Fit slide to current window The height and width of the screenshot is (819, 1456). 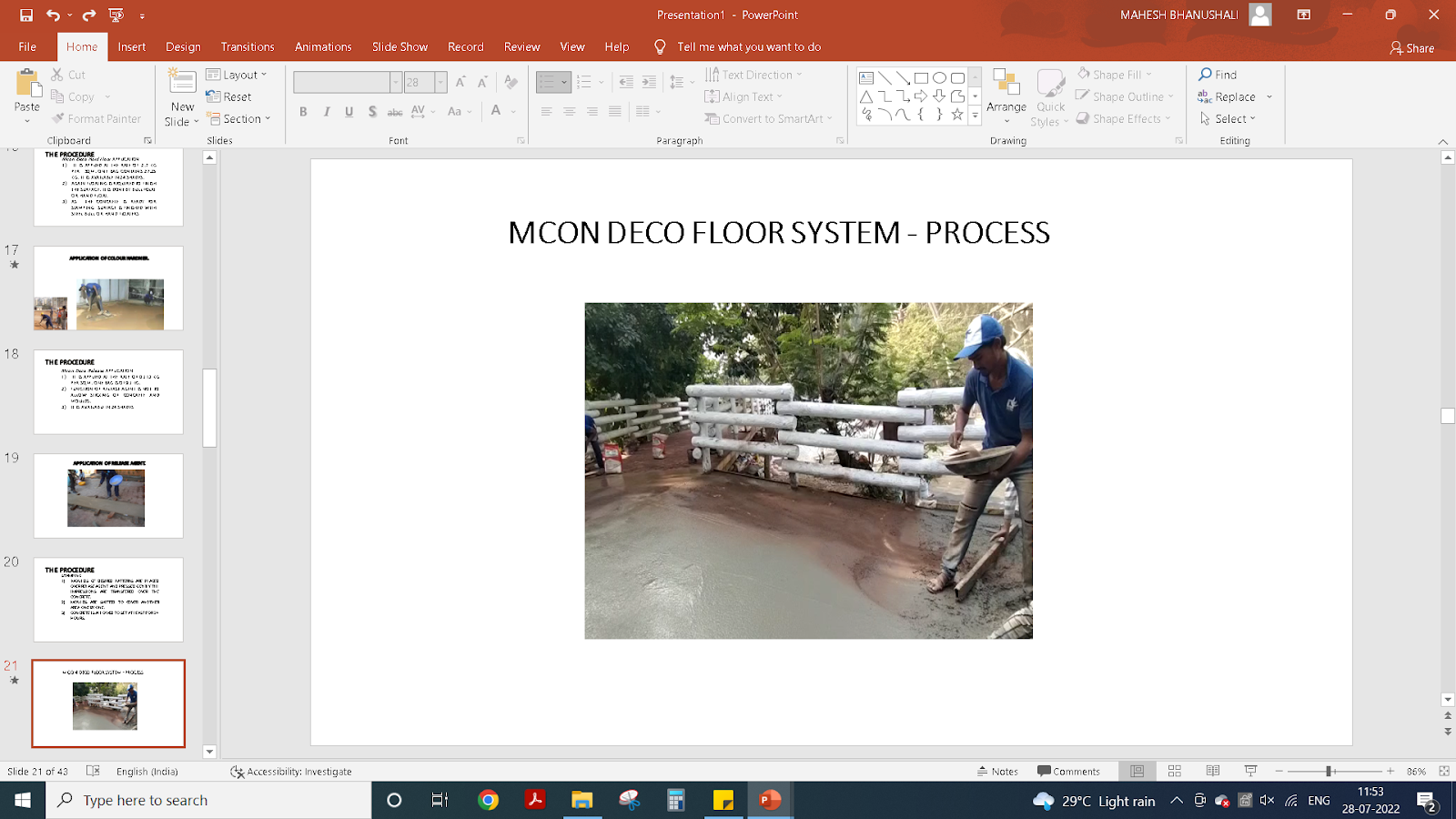1444,771
